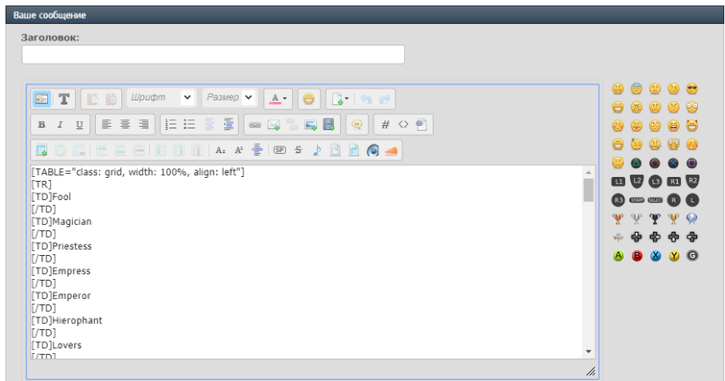
Task: Click the redo arrow
Action: click(x=385, y=98)
